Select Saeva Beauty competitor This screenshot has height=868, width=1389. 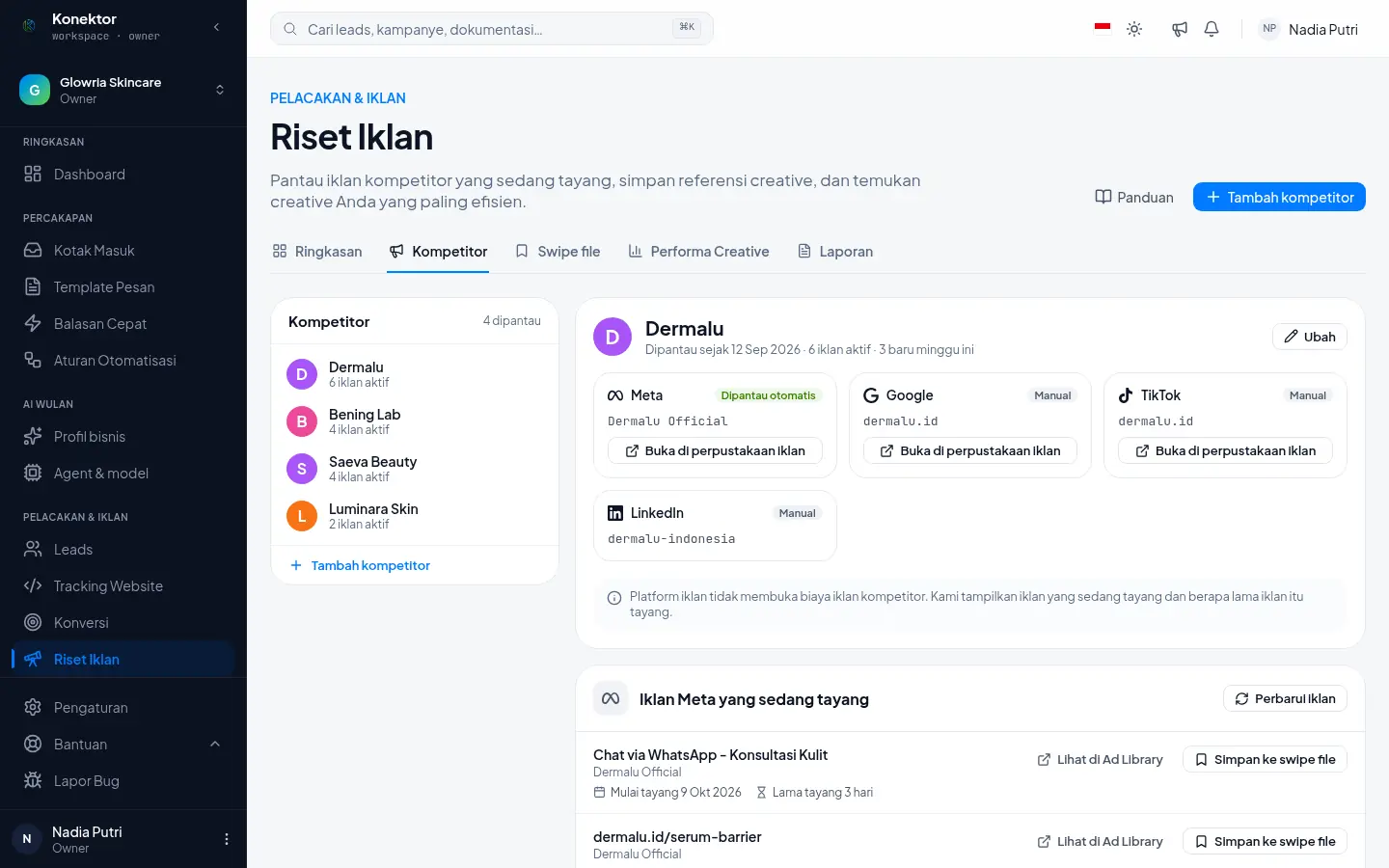click(415, 469)
